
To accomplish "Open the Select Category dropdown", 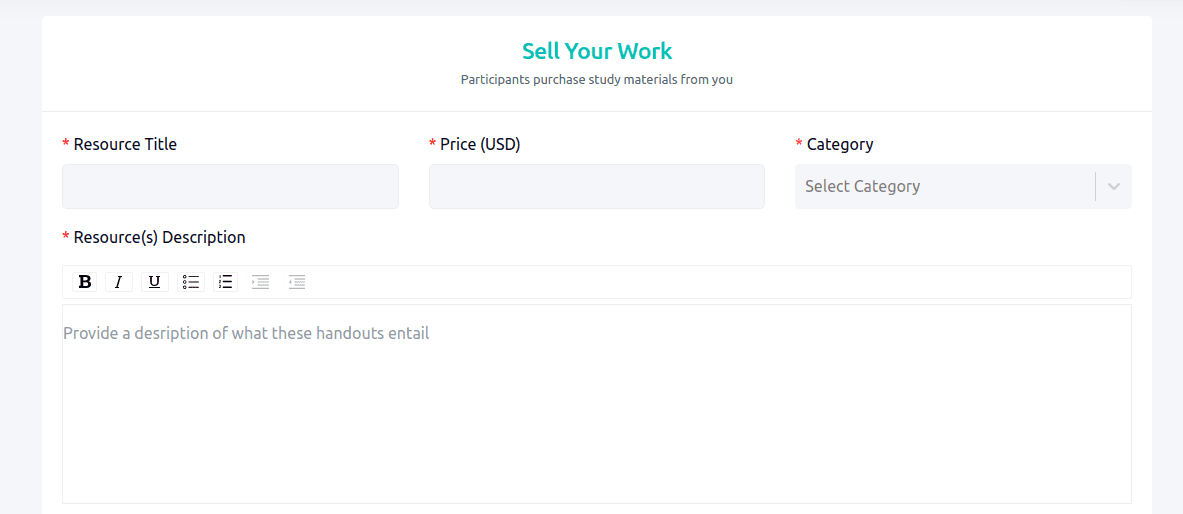I will (x=963, y=186).
